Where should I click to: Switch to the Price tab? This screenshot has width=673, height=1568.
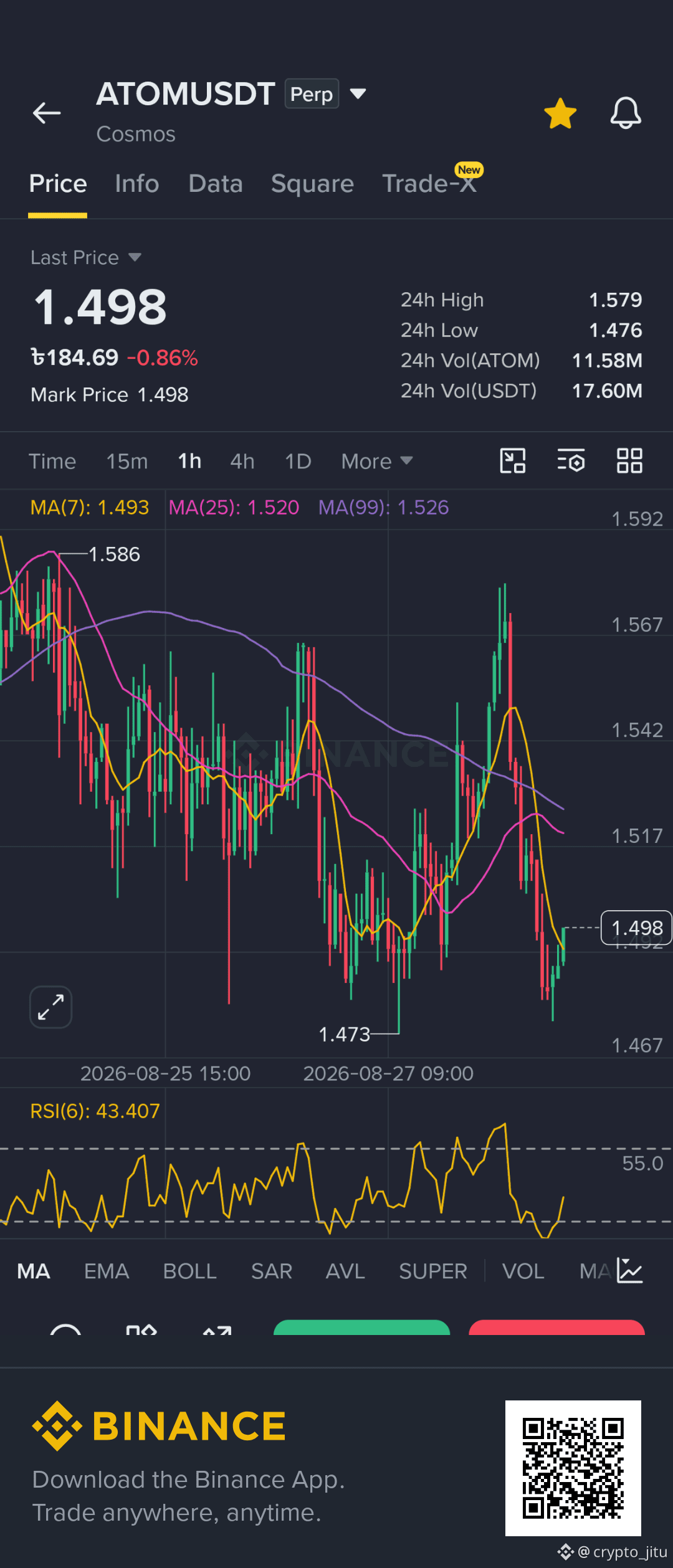[58, 184]
